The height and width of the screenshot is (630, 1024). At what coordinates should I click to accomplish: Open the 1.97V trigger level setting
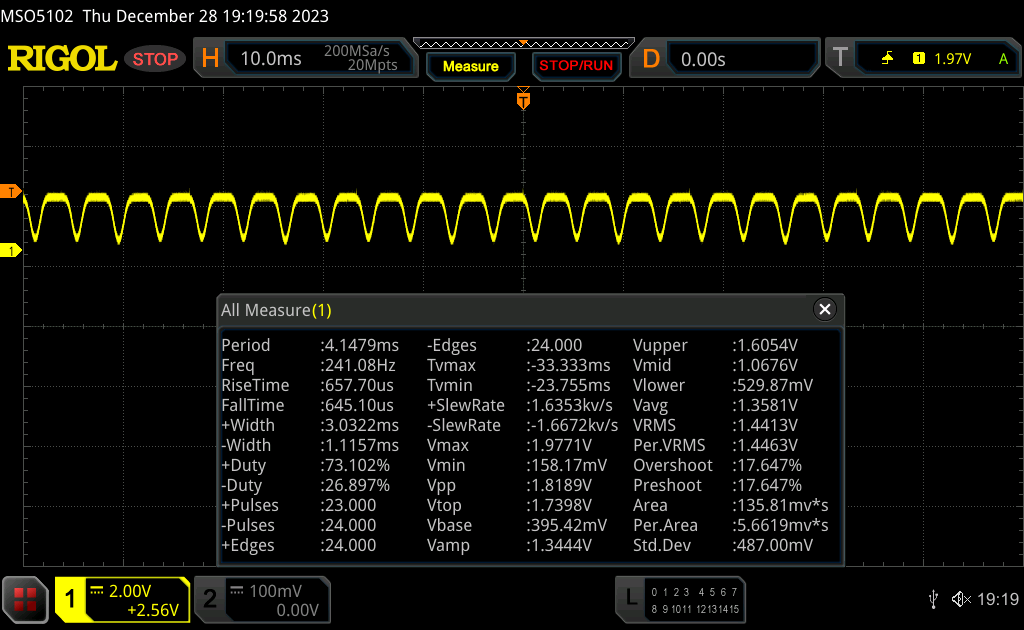[952, 59]
